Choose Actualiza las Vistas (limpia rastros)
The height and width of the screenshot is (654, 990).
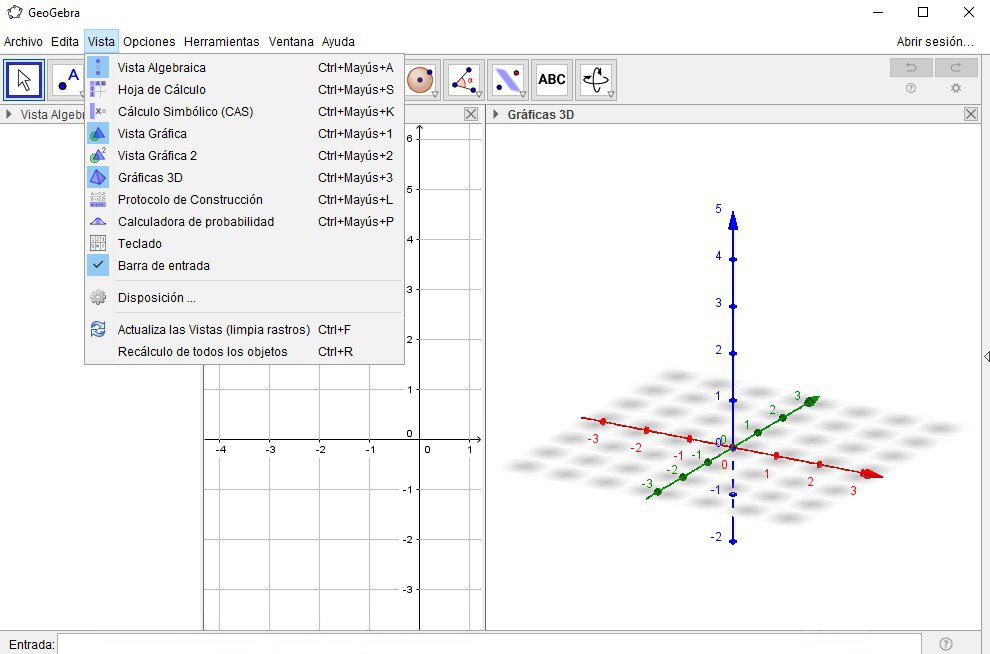[x=244, y=330]
